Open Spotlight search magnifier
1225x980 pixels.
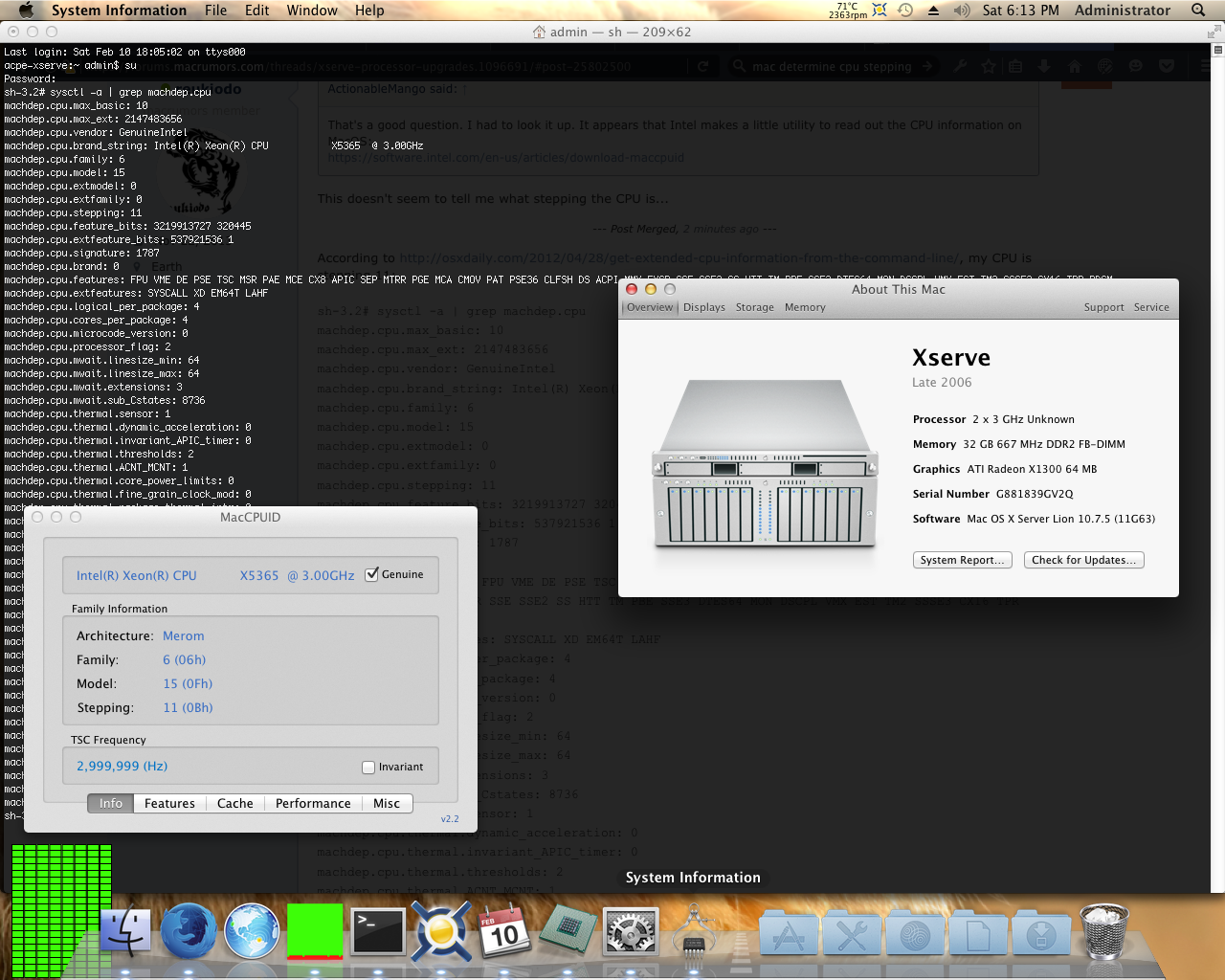click(x=1198, y=11)
